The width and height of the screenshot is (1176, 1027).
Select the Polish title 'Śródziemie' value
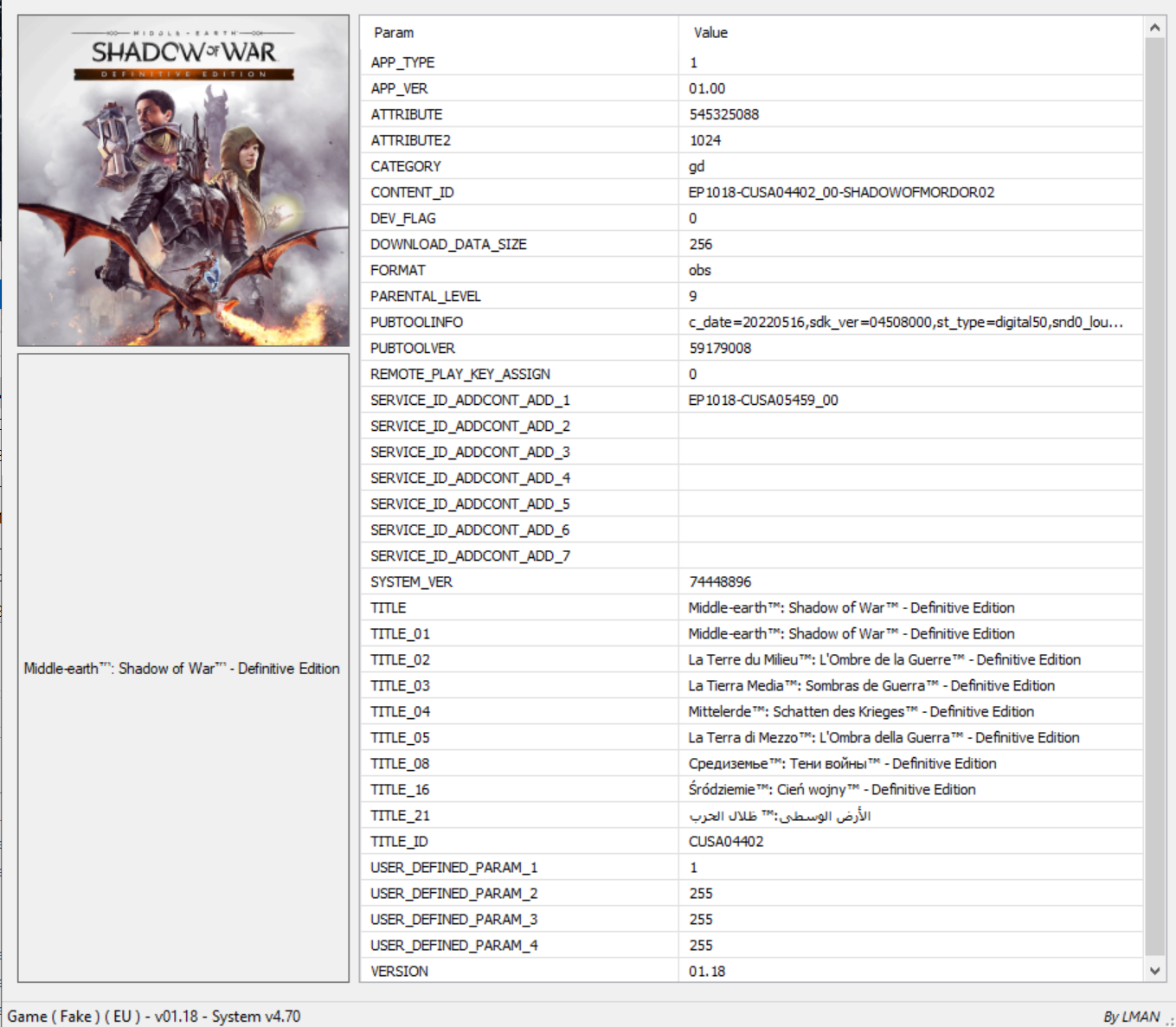click(x=832, y=789)
